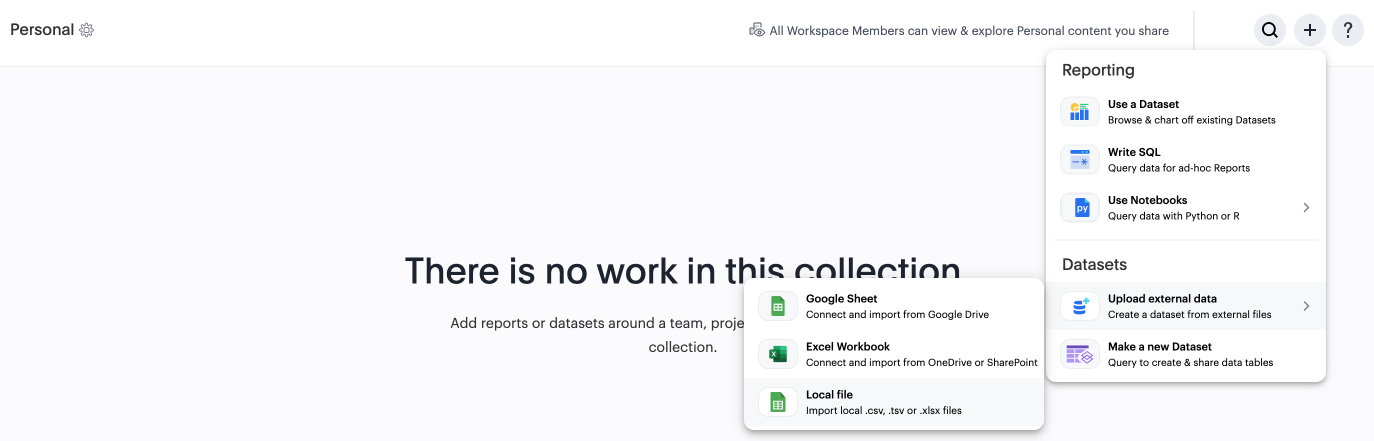Click the search magnifier icon
The width and height of the screenshot is (1374, 441).
click(x=1269, y=30)
